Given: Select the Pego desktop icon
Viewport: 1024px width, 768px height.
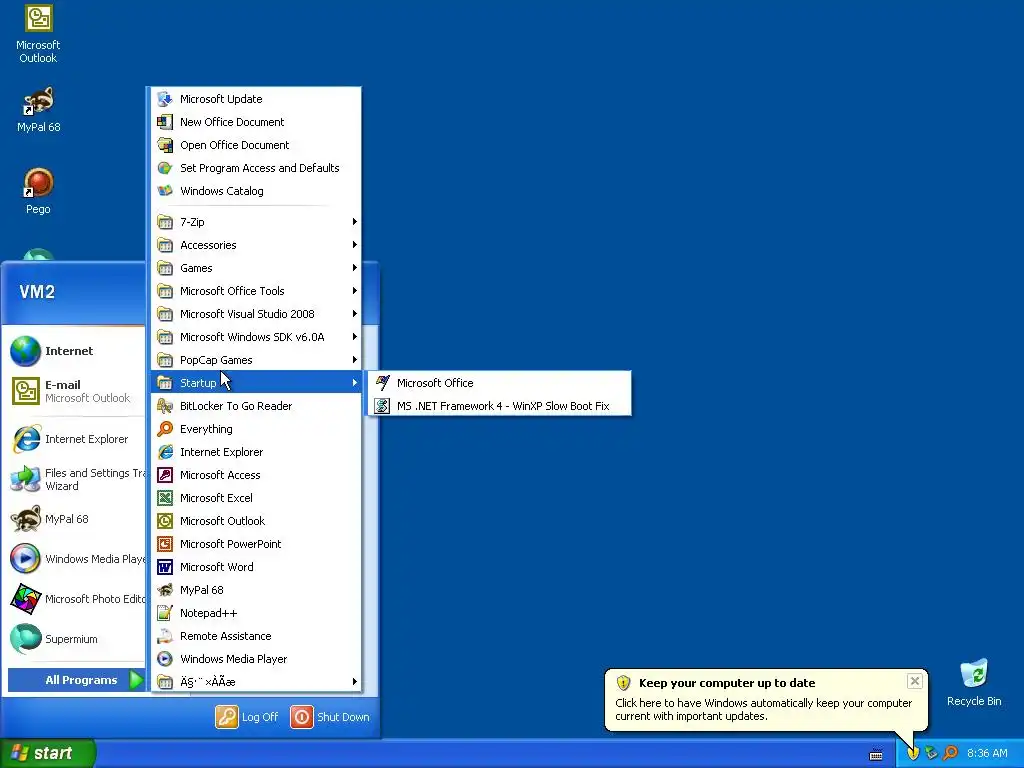Looking at the screenshot, I should [x=38, y=191].
